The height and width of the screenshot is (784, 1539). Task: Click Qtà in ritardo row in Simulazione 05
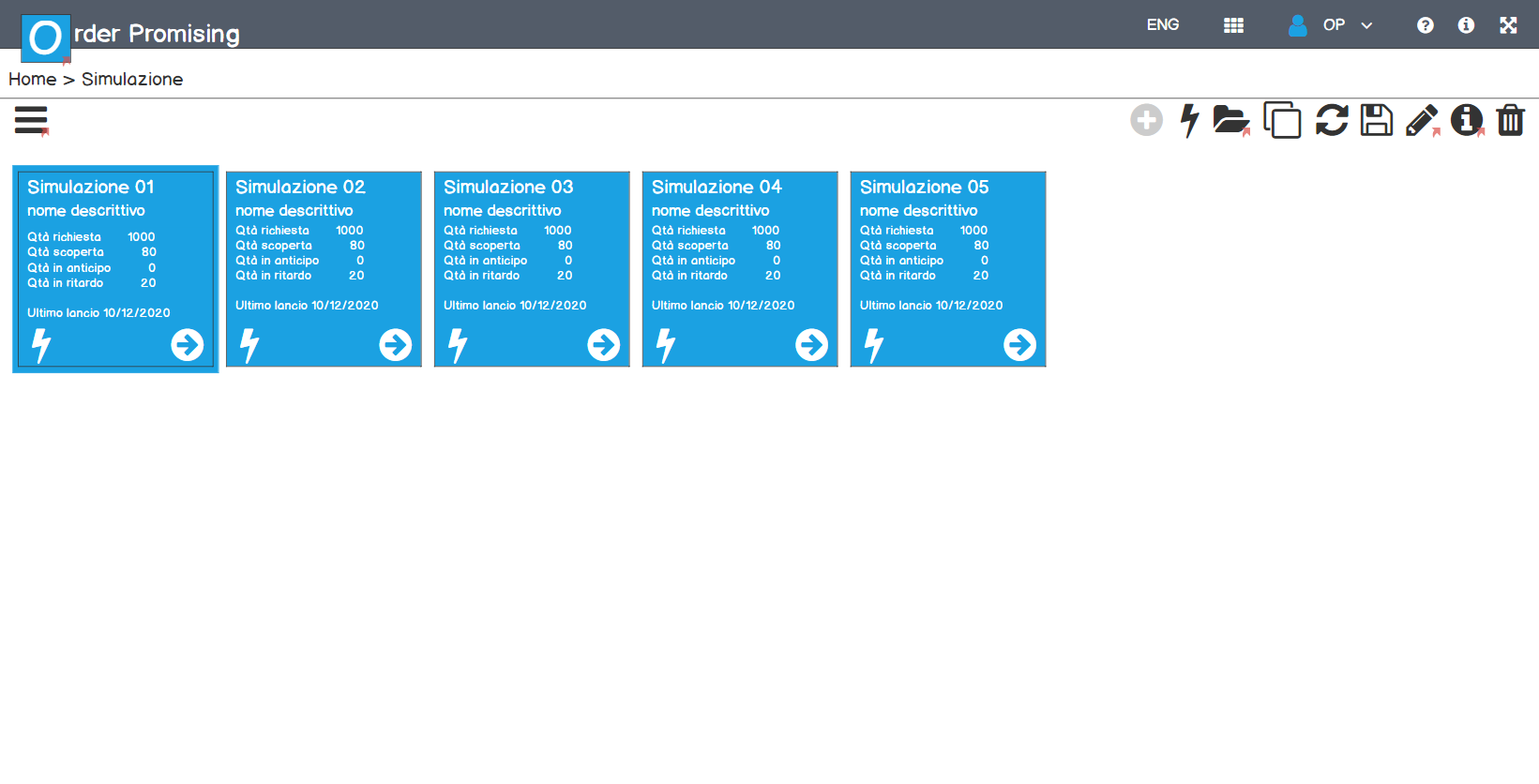[x=925, y=276]
